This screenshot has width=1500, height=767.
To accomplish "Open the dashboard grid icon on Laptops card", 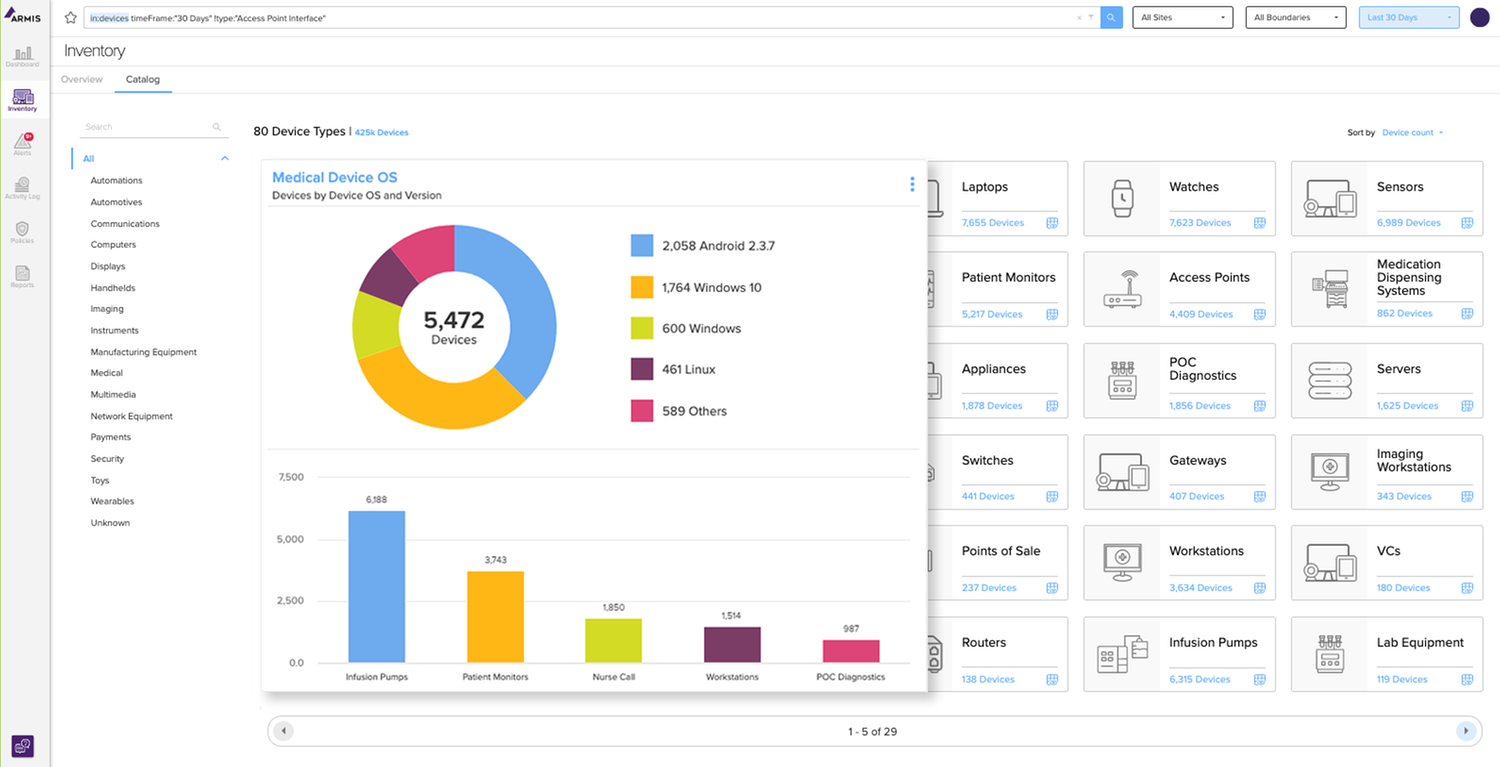I will tap(1052, 223).
